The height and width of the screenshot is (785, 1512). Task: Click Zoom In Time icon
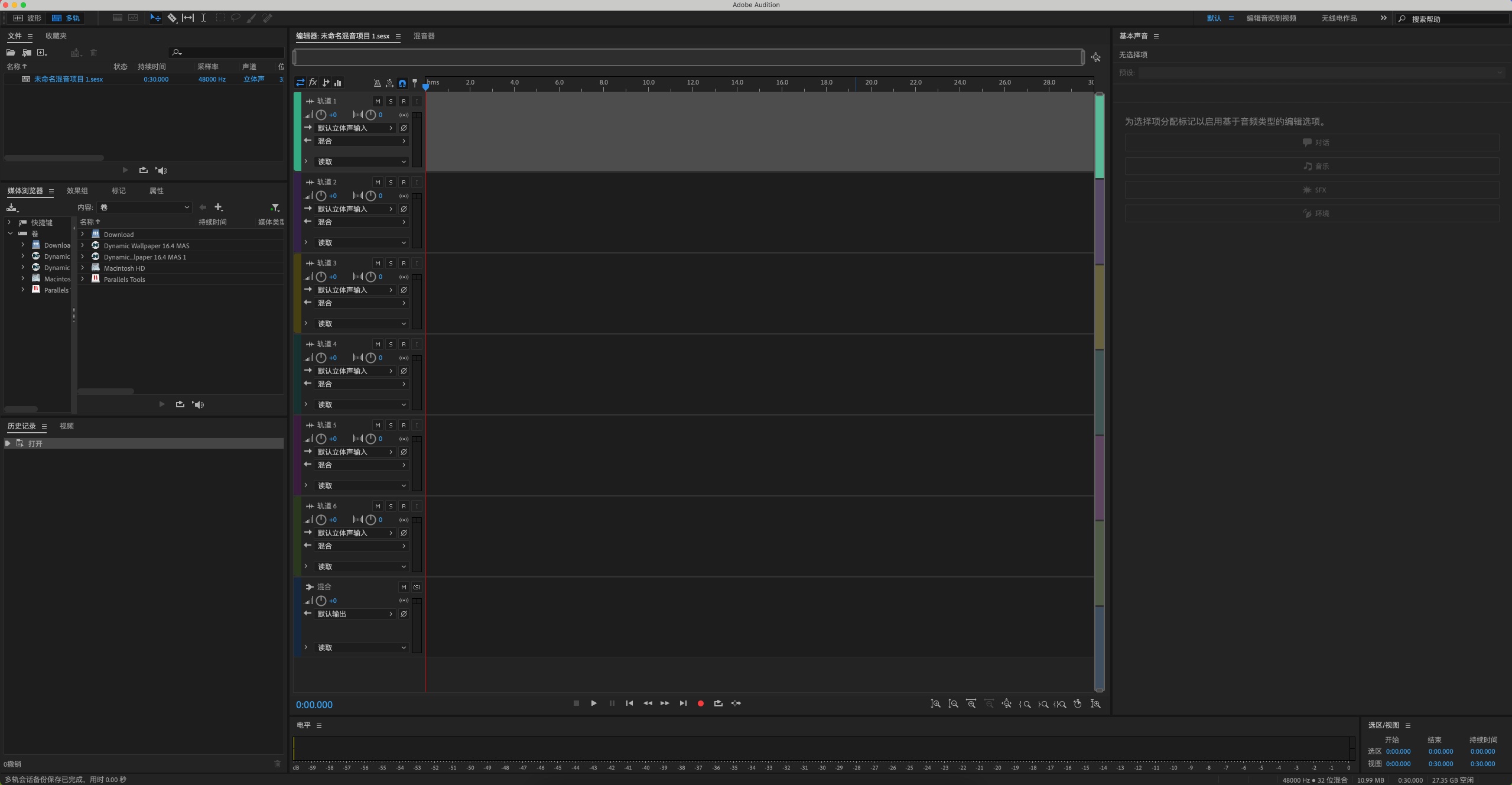[x=971, y=704]
